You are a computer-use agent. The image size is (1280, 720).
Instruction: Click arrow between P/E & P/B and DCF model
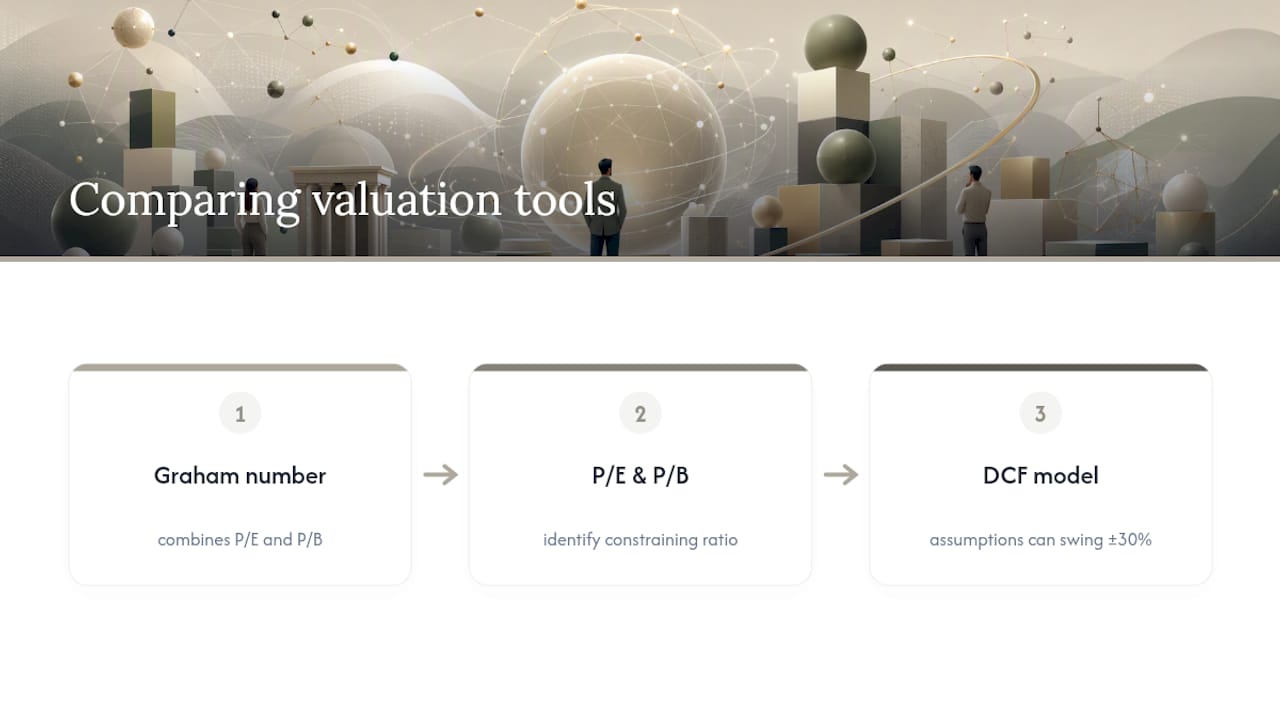tap(841, 475)
